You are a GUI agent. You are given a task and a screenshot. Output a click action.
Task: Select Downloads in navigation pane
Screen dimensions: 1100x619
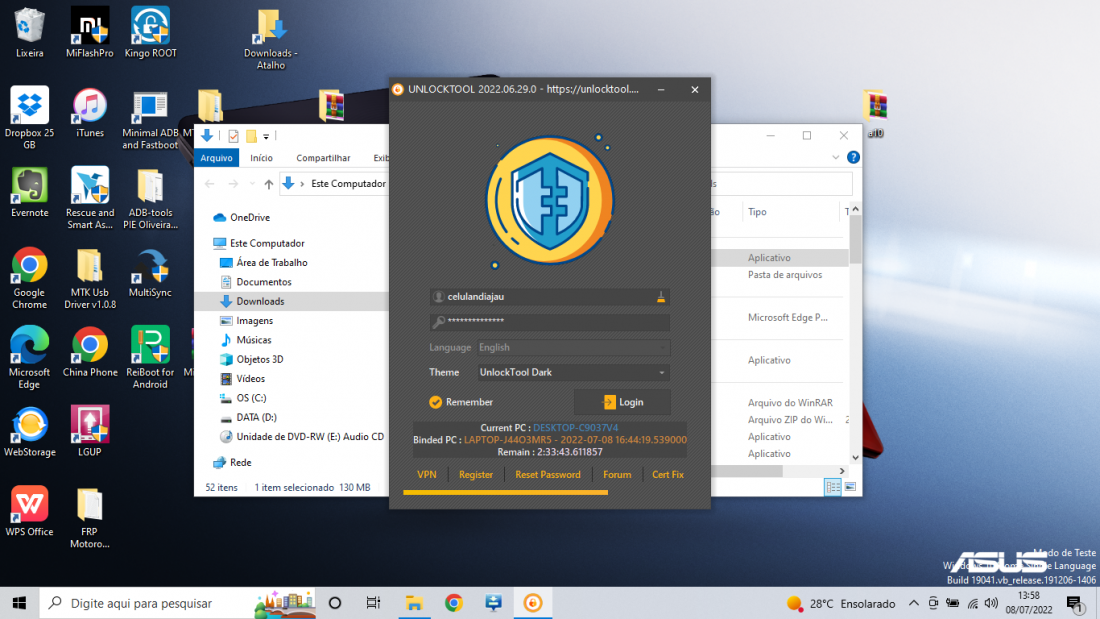(x=260, y=301)
